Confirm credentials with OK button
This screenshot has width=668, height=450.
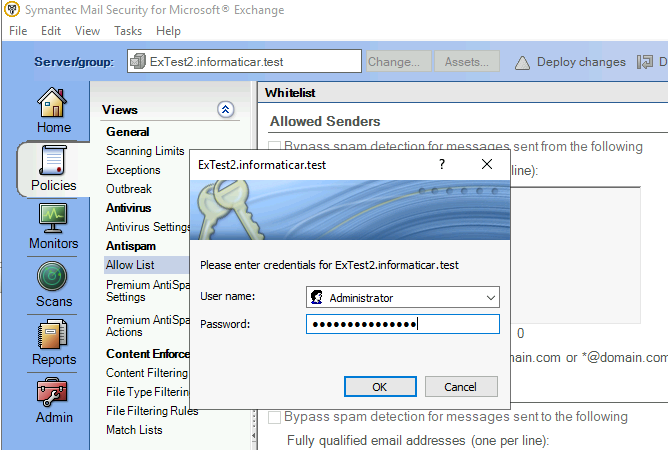pos(380,387)
